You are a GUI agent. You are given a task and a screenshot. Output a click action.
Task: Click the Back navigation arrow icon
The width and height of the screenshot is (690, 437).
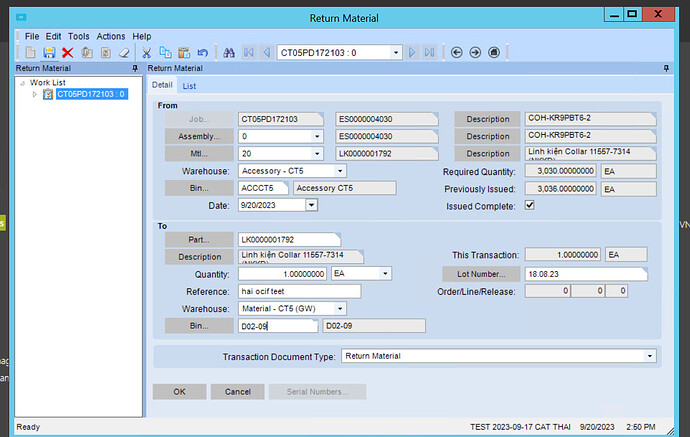coord(457,52)
